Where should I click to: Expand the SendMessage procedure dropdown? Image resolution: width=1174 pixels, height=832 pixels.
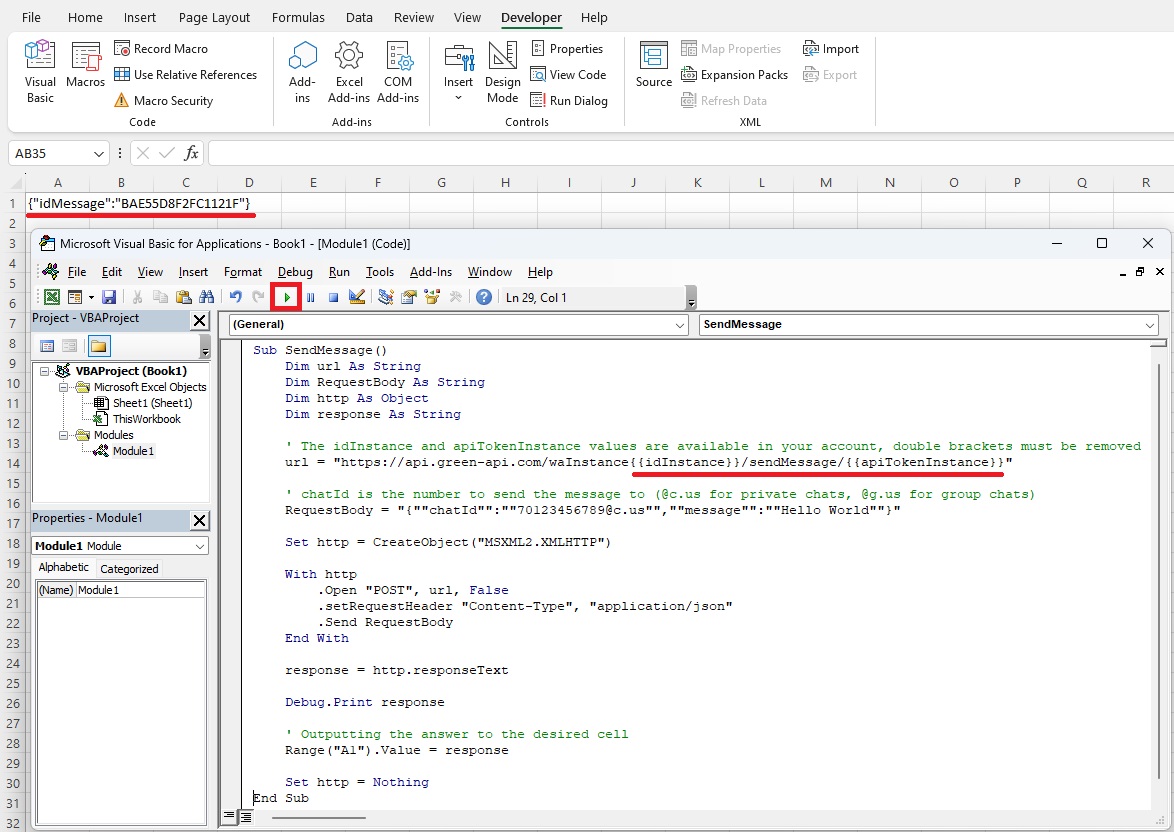[x=1149, y=325]
